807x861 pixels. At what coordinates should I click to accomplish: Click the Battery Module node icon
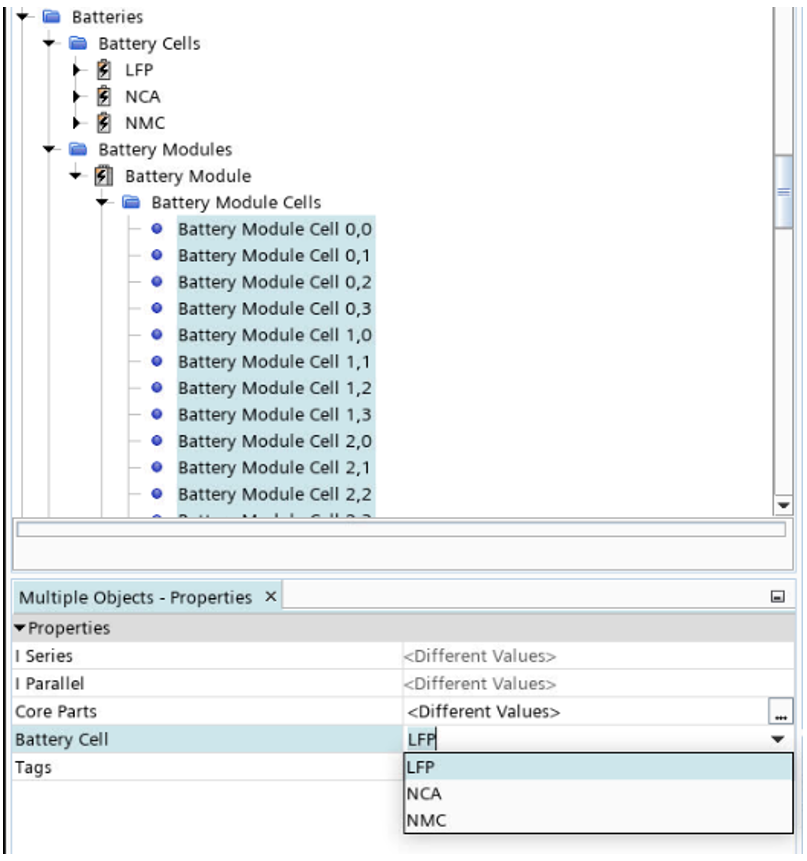point(104,176)
